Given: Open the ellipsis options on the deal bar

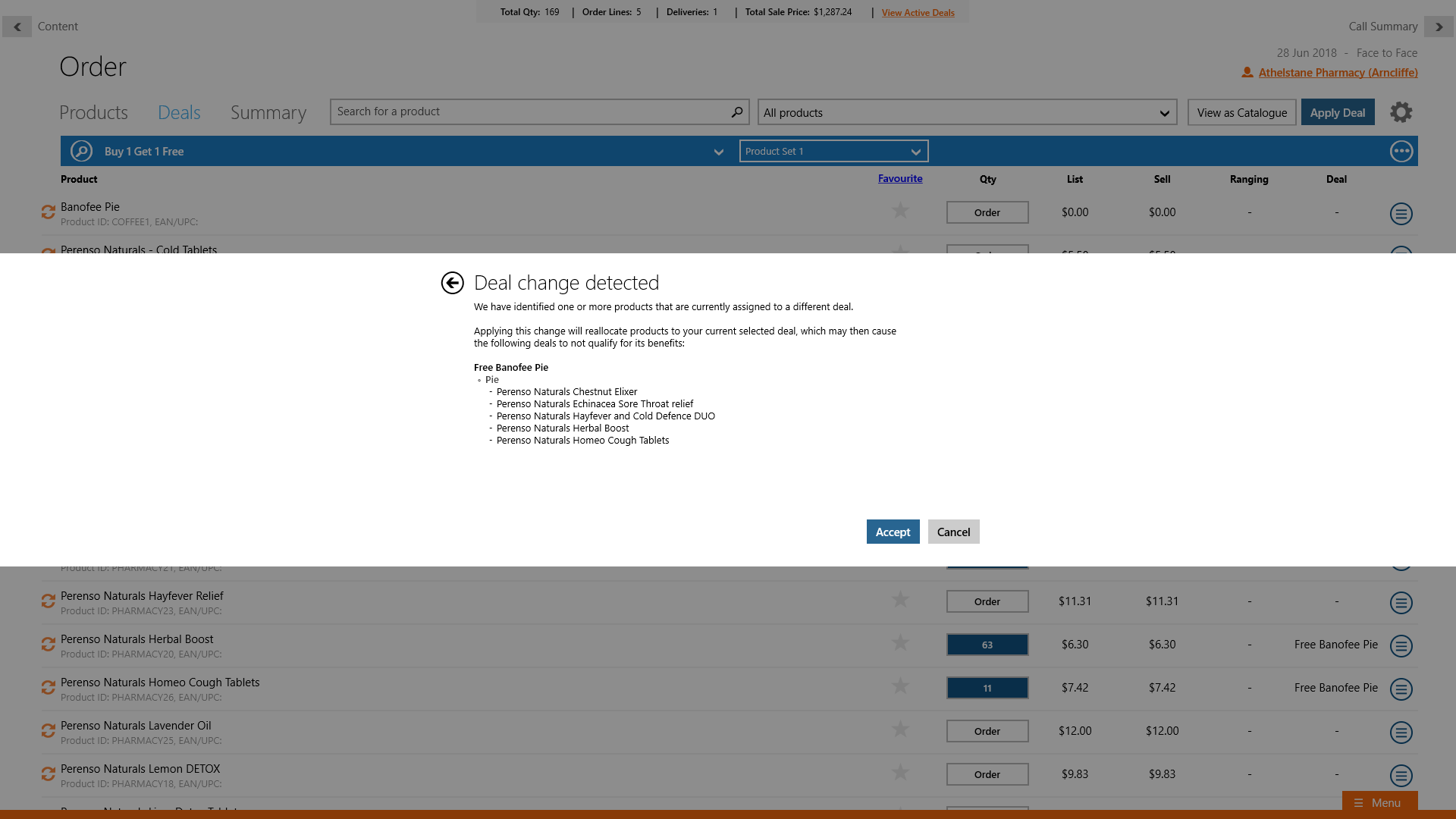Looking at the screenshot, I should [1401, 151].
